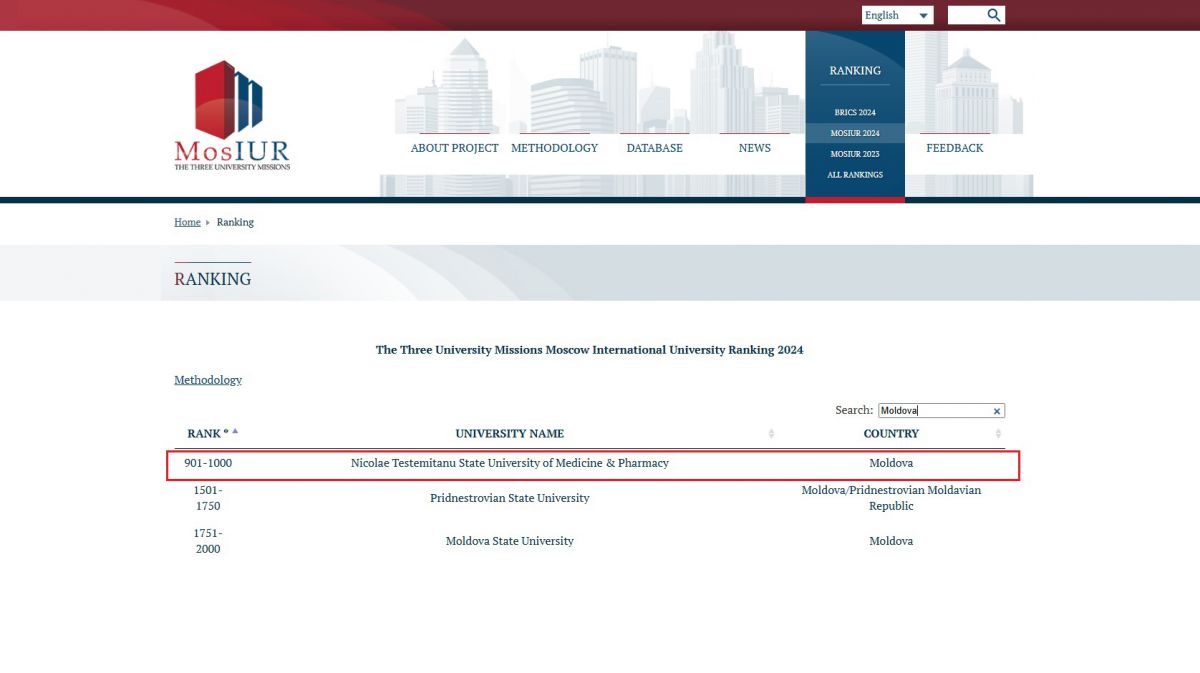The height and width of the screenshot is (673, 1200).
Task: Click the table search field containing Moldova
Action: click(933, 411)
